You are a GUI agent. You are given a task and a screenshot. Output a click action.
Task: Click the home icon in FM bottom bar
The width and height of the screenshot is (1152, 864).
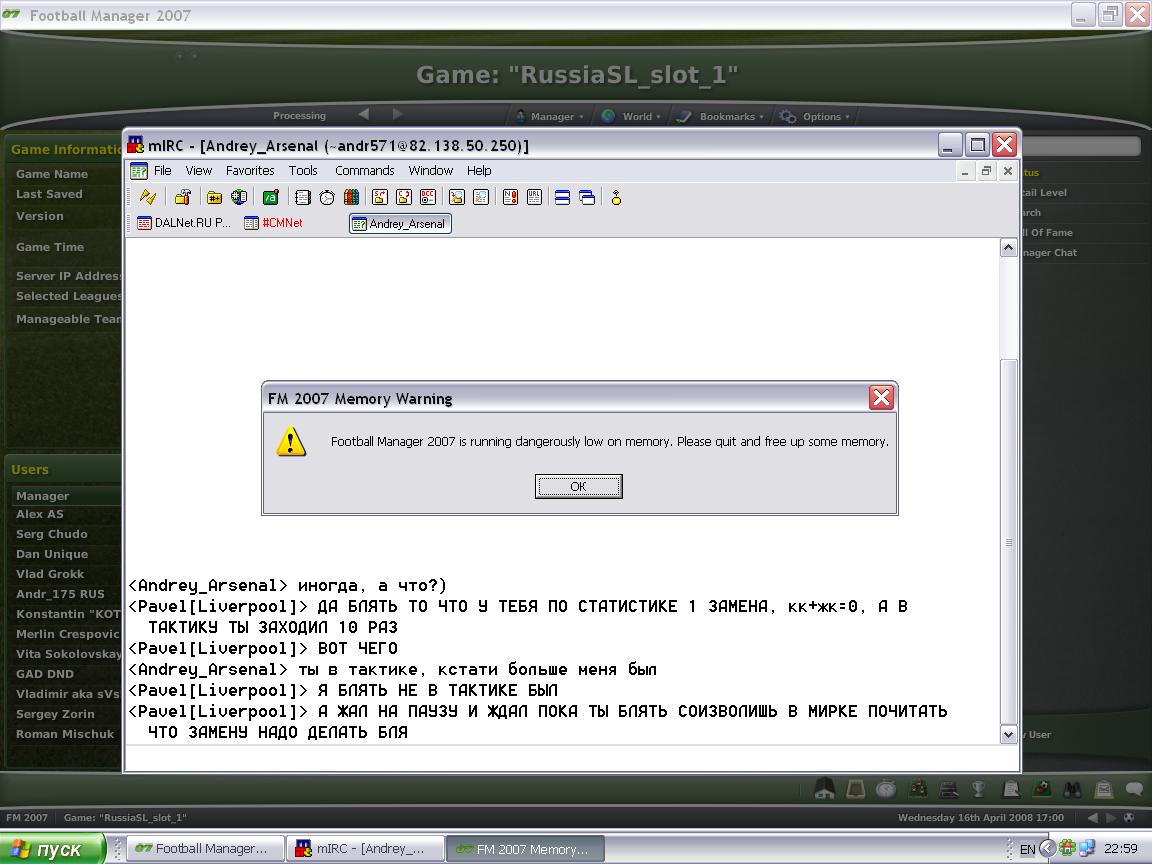(824, 789)
